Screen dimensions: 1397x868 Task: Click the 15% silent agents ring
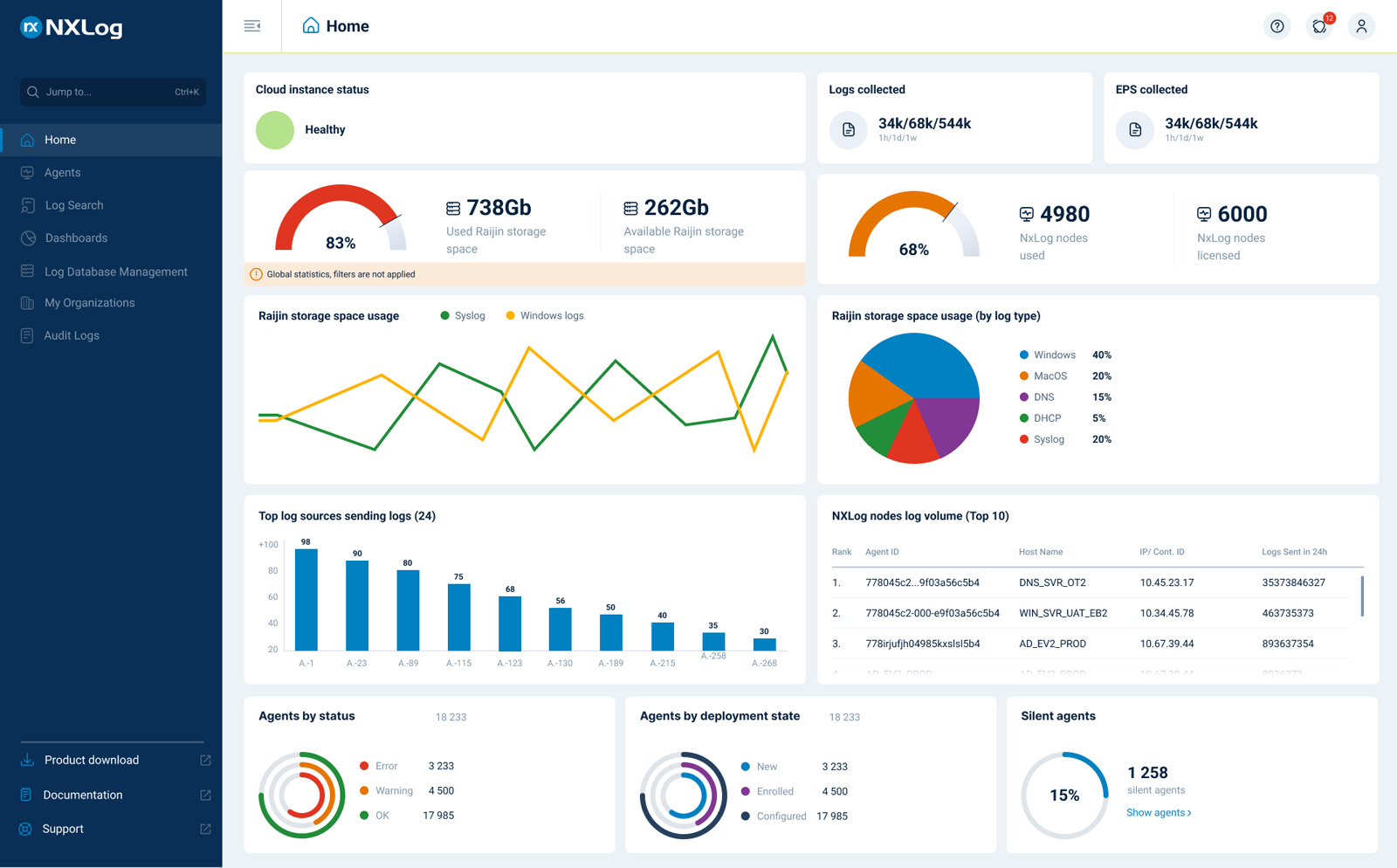click(x=1064, y=796)
